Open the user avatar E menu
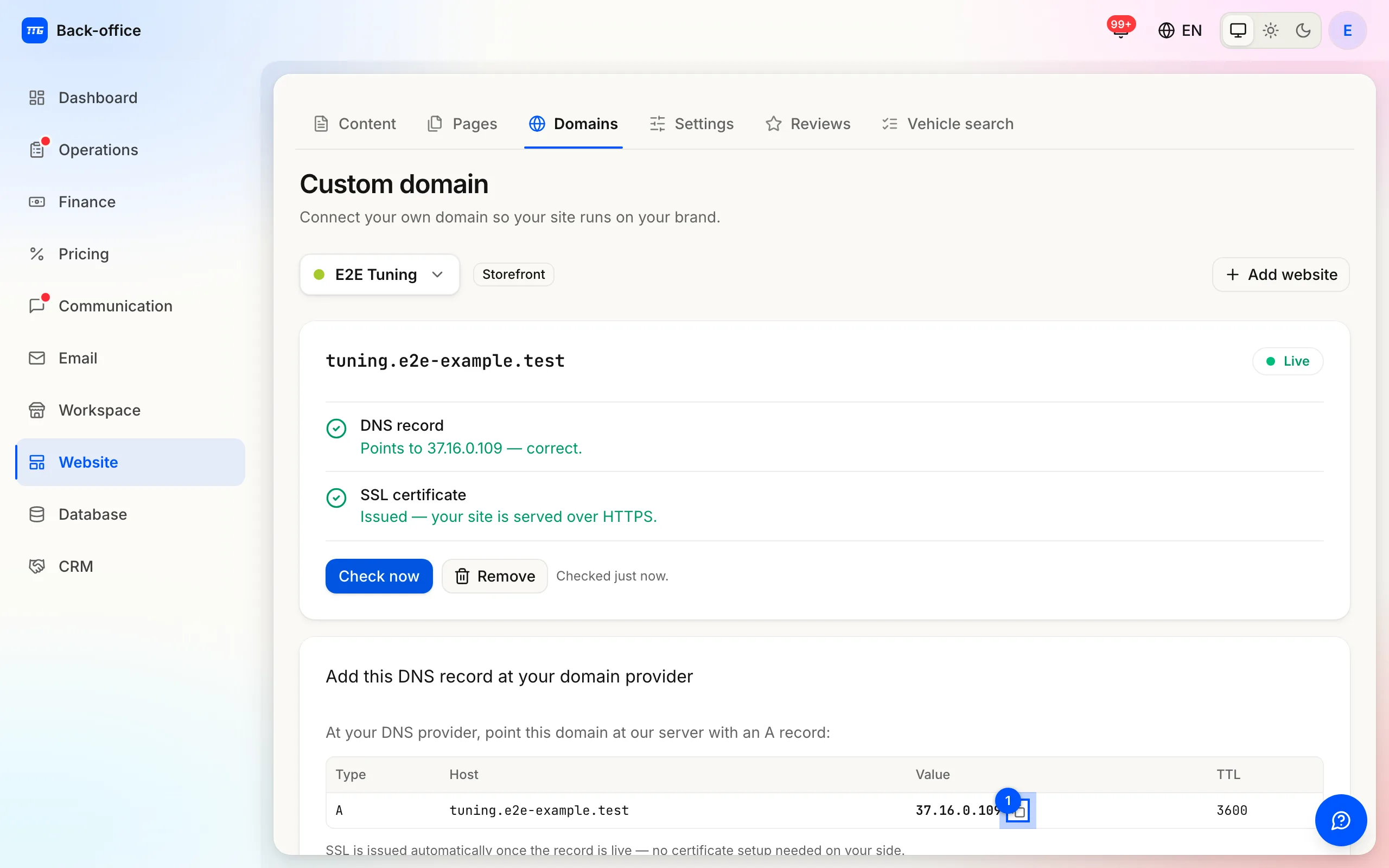The width and height of the screenshot is (1389, 868). pyautogui.click(x=1347, y=30)
